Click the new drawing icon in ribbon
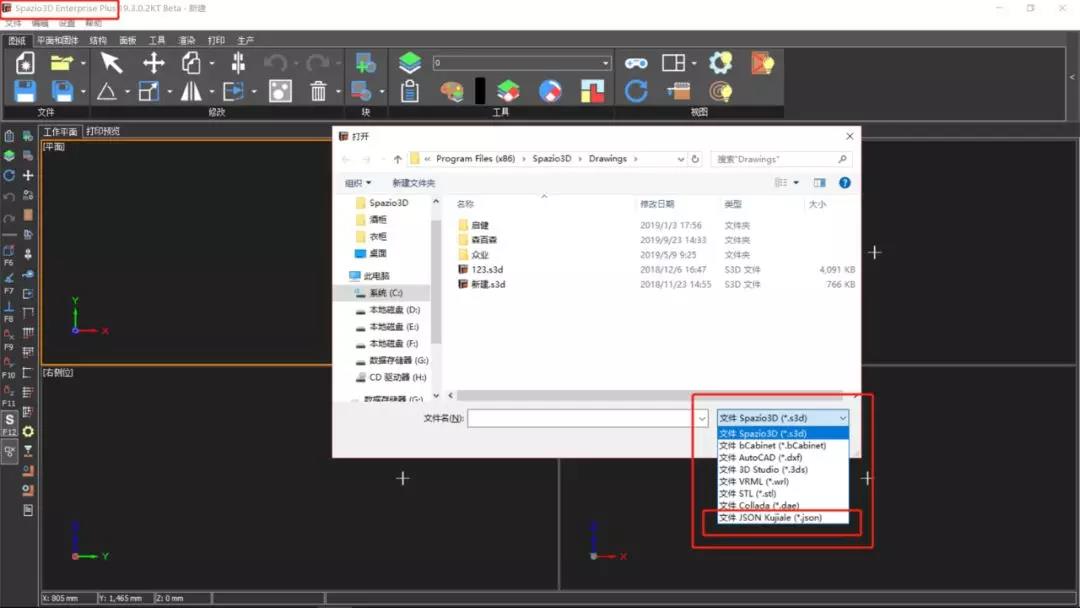The image size is (1080, 608). [x=25, y=63]
